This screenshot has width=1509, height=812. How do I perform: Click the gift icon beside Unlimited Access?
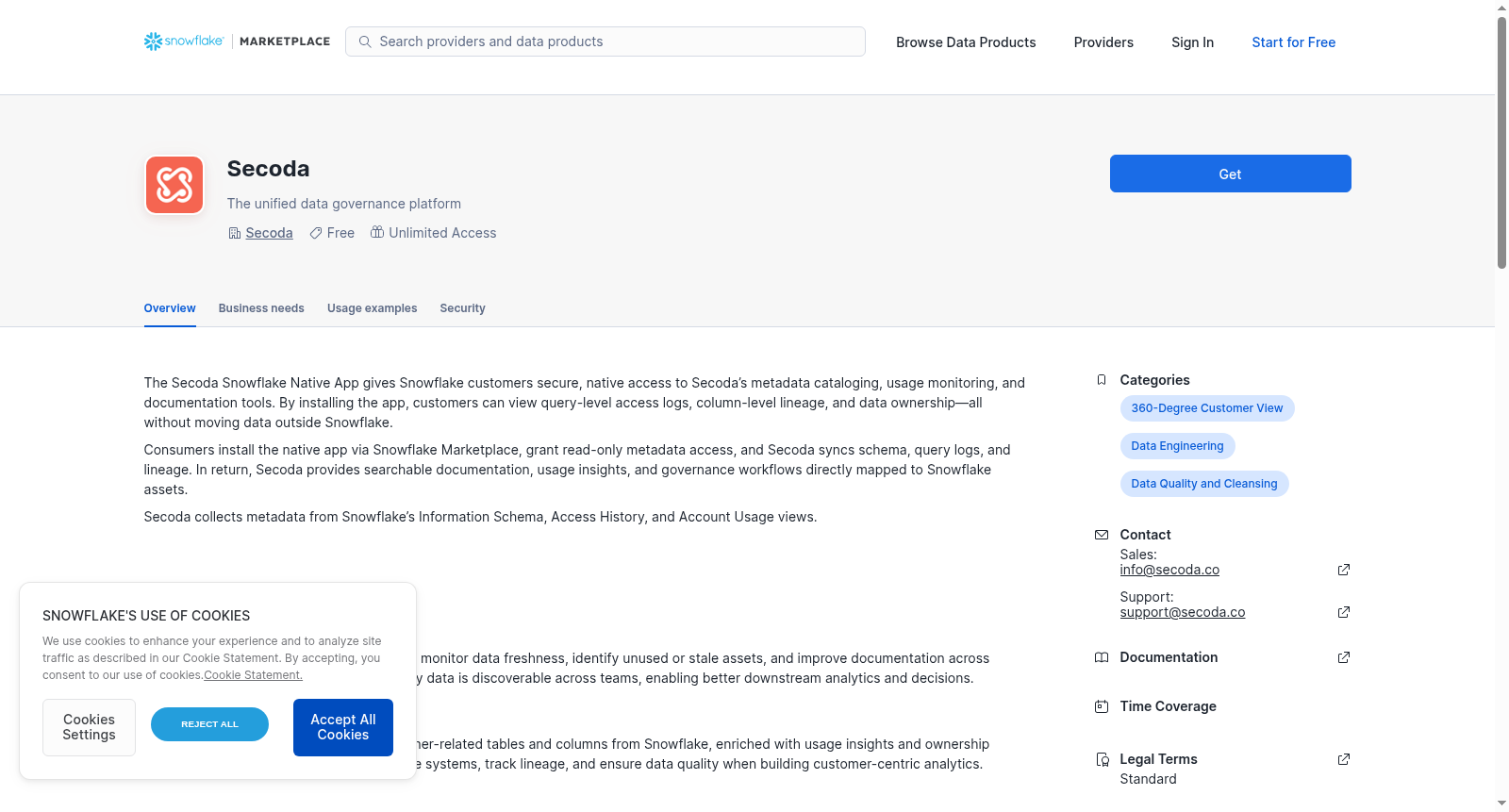377,232
